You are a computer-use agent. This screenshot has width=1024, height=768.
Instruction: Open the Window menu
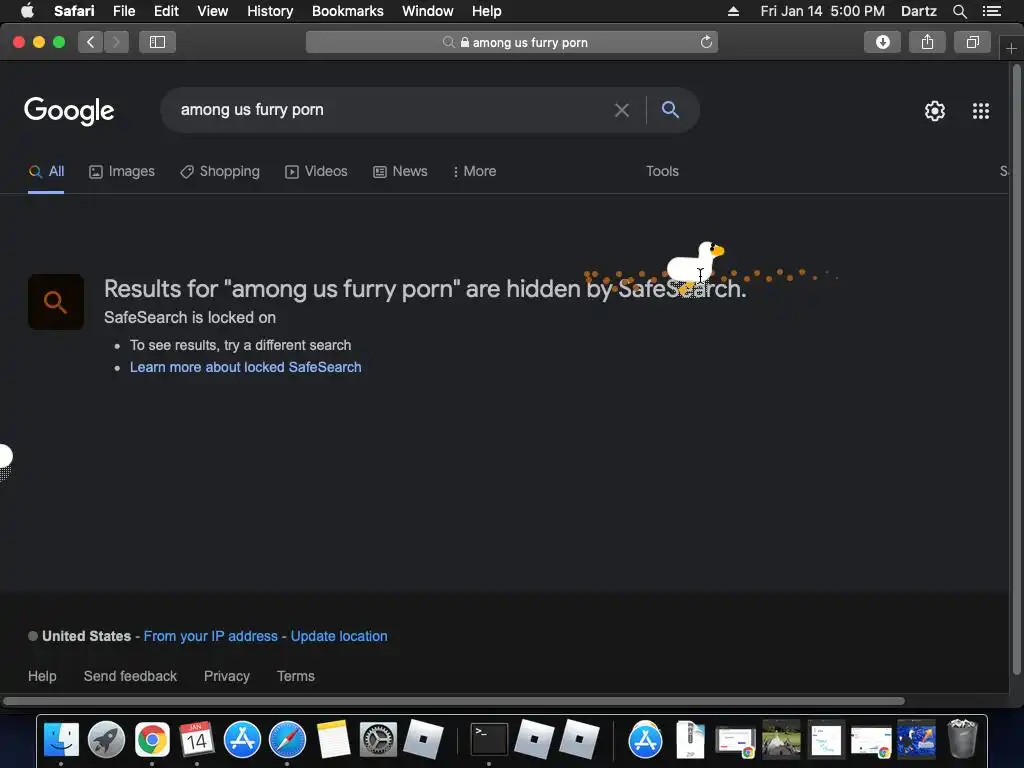[x=428, y=11]
